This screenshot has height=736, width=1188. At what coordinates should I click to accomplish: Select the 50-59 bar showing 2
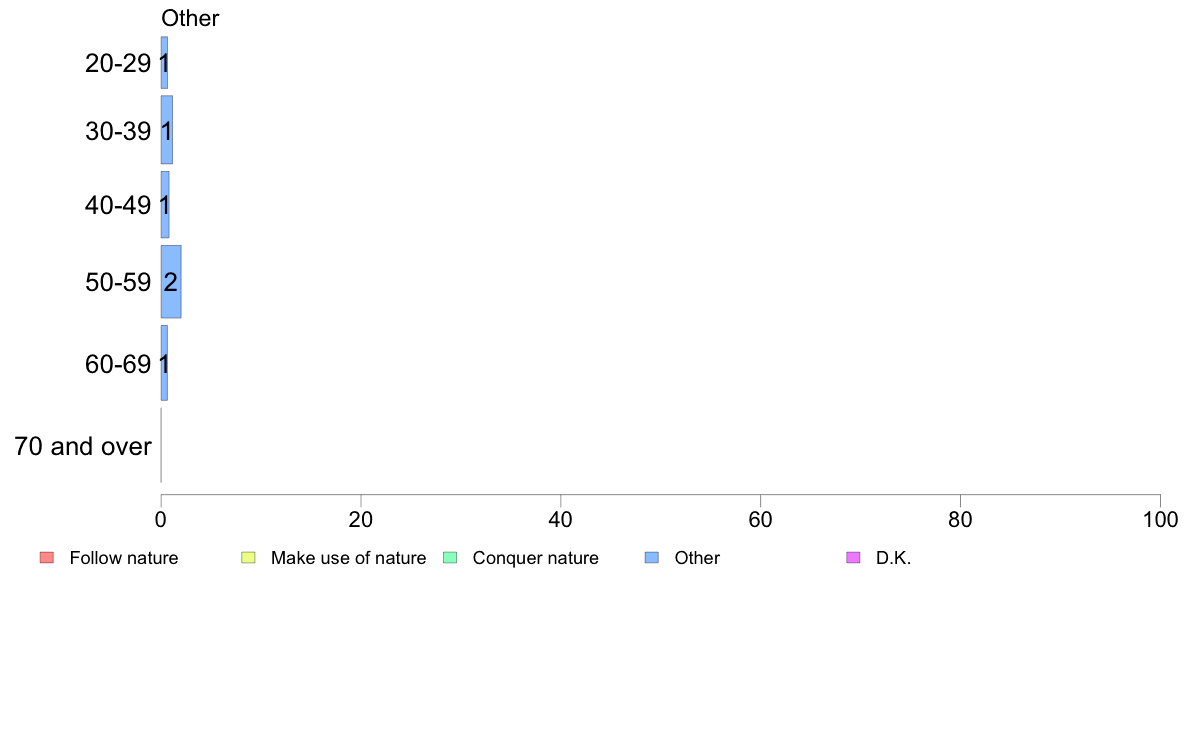tap(171, 282)
